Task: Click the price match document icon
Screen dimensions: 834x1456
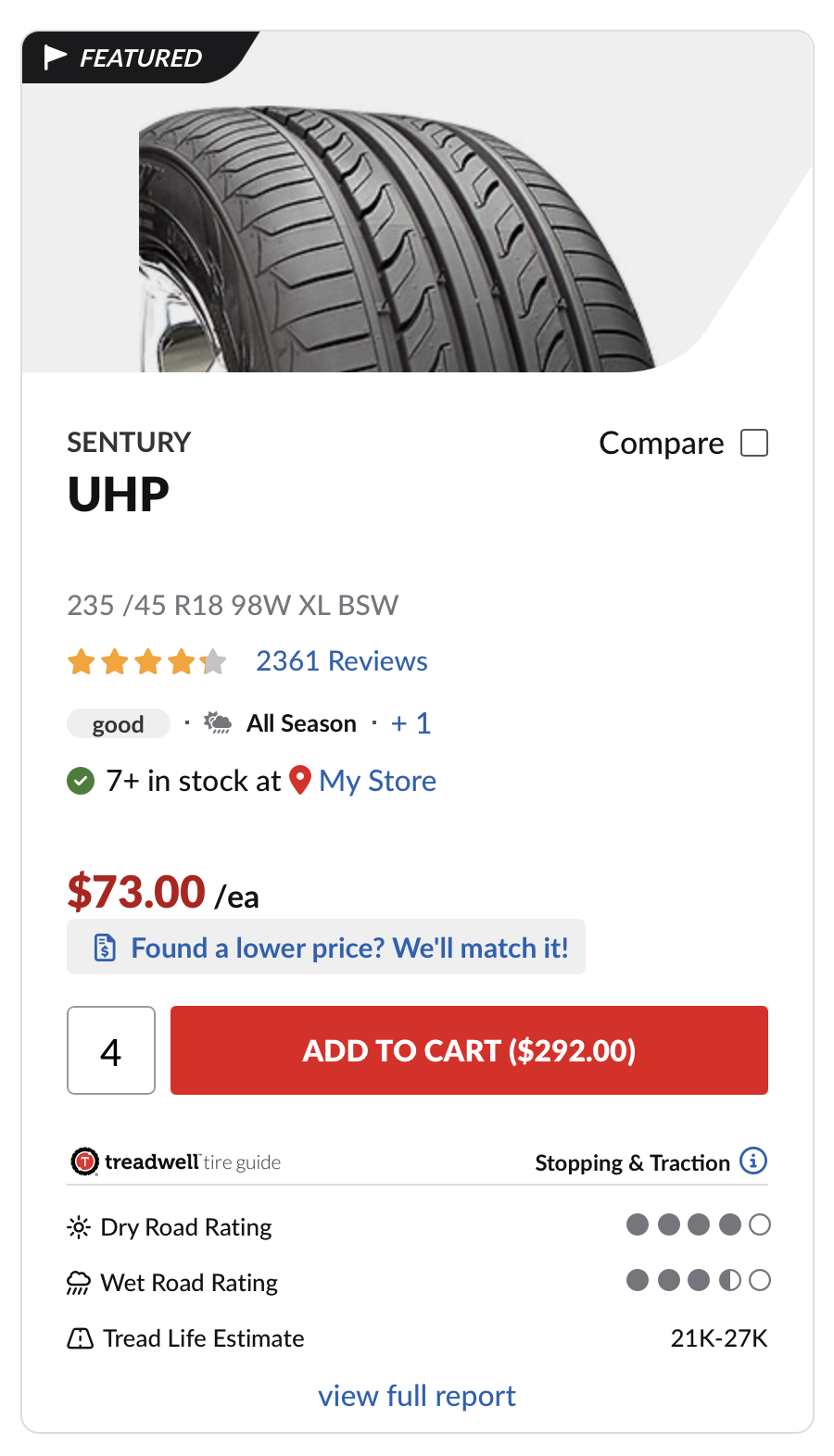Action: tap(105, 948)
